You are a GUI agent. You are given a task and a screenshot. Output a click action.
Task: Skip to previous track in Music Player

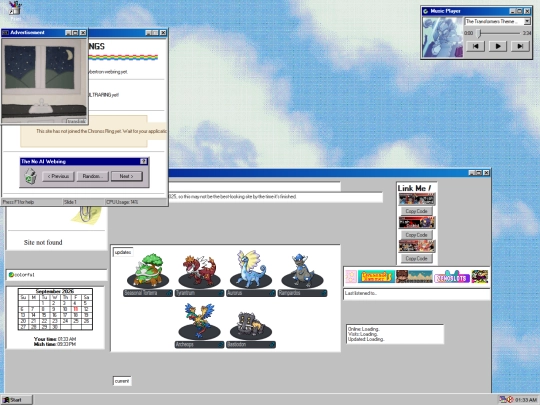click(475, 46)
